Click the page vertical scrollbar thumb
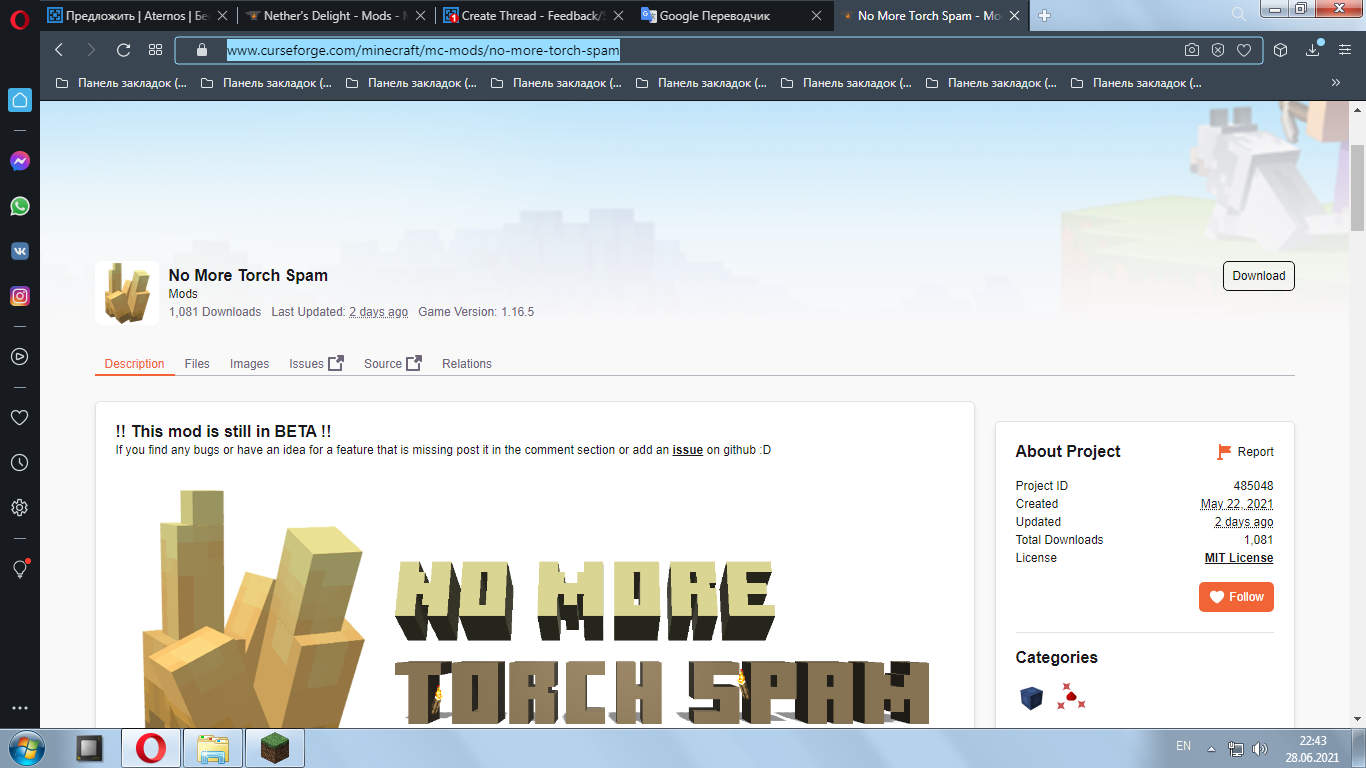Image resolution: width=1366 pixels, height=768 pixels. (x=1358, y=188)
